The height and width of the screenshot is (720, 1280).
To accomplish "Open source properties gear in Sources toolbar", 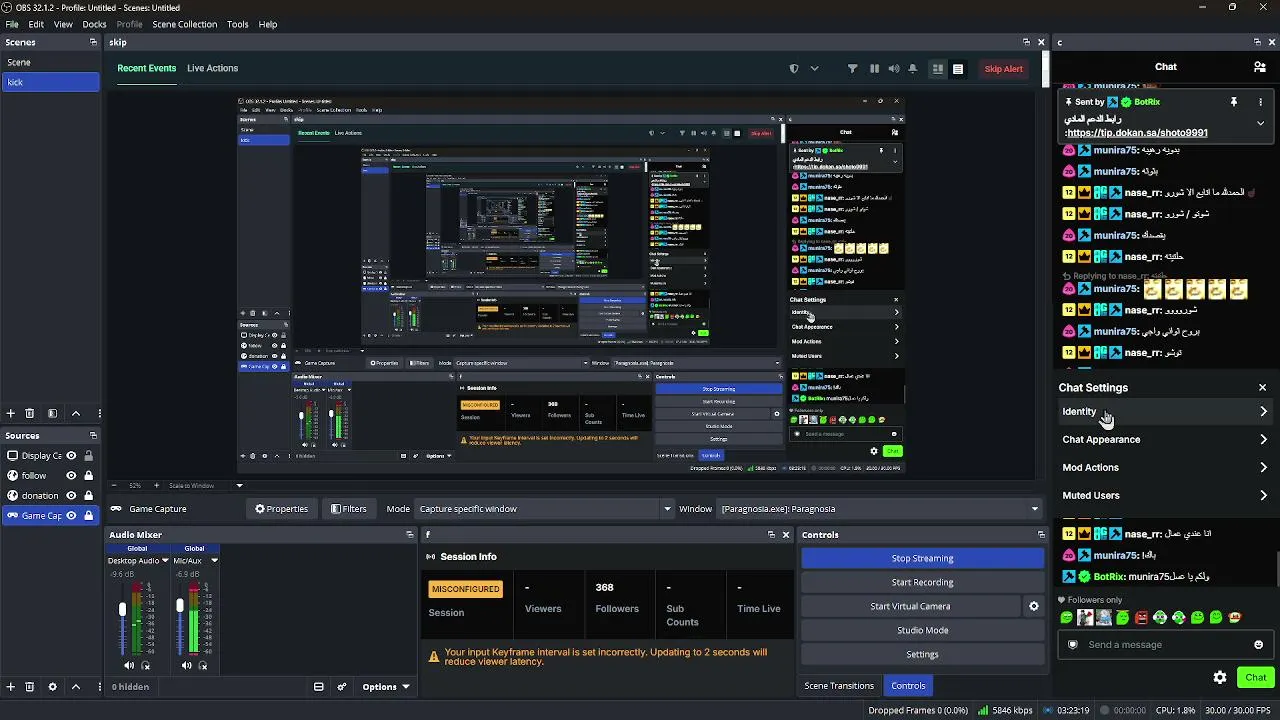I will coord(53,687).
